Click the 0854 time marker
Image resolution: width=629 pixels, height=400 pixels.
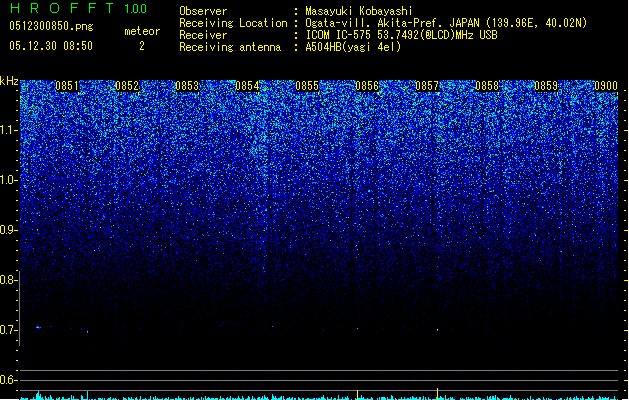point(247,86)
